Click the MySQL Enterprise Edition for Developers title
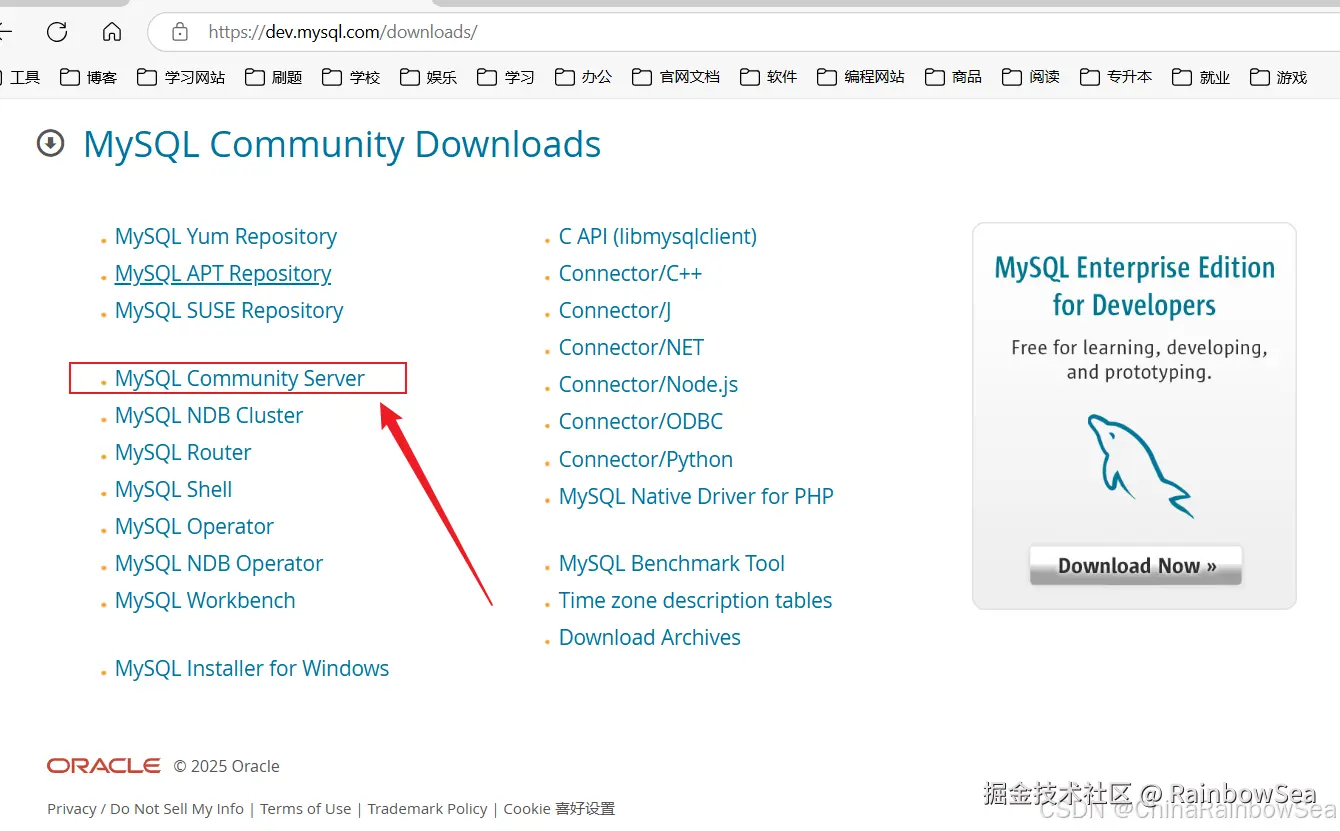Screen dimensions: 1340x831 tap(1134, 287)
